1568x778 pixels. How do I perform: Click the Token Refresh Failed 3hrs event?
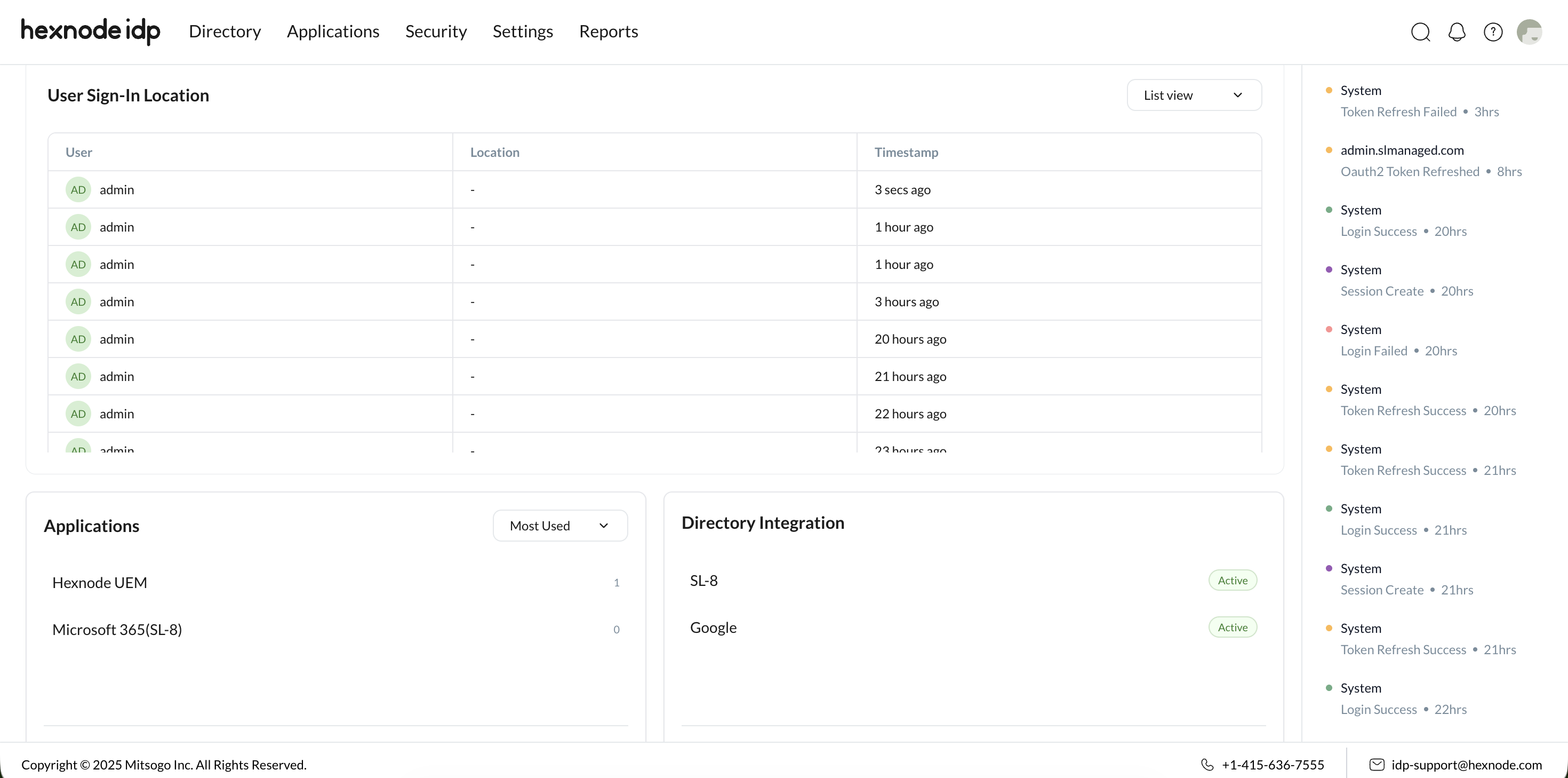pyautogui.click(x=1420, y=112)
